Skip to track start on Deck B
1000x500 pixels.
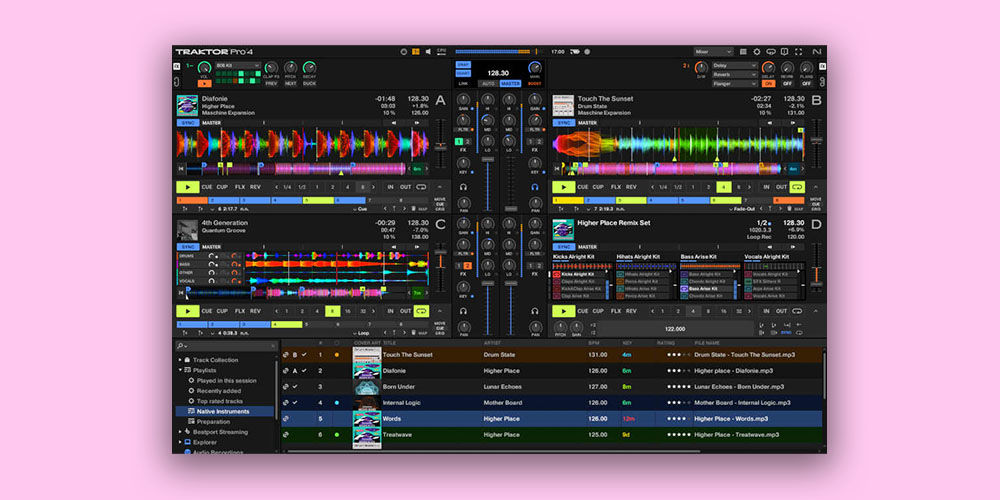pyautogui.click(x=557, y=169)
